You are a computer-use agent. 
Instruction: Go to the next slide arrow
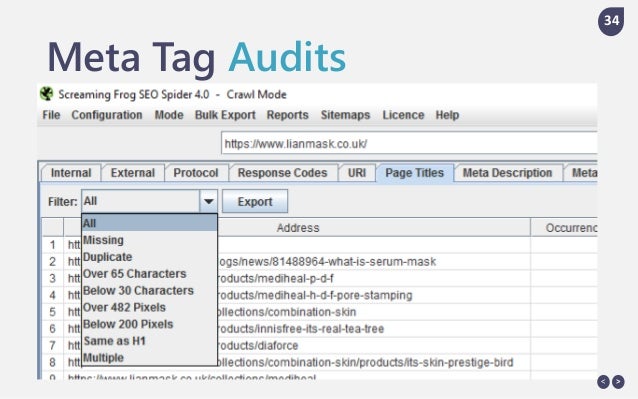[x=618, y=382]
